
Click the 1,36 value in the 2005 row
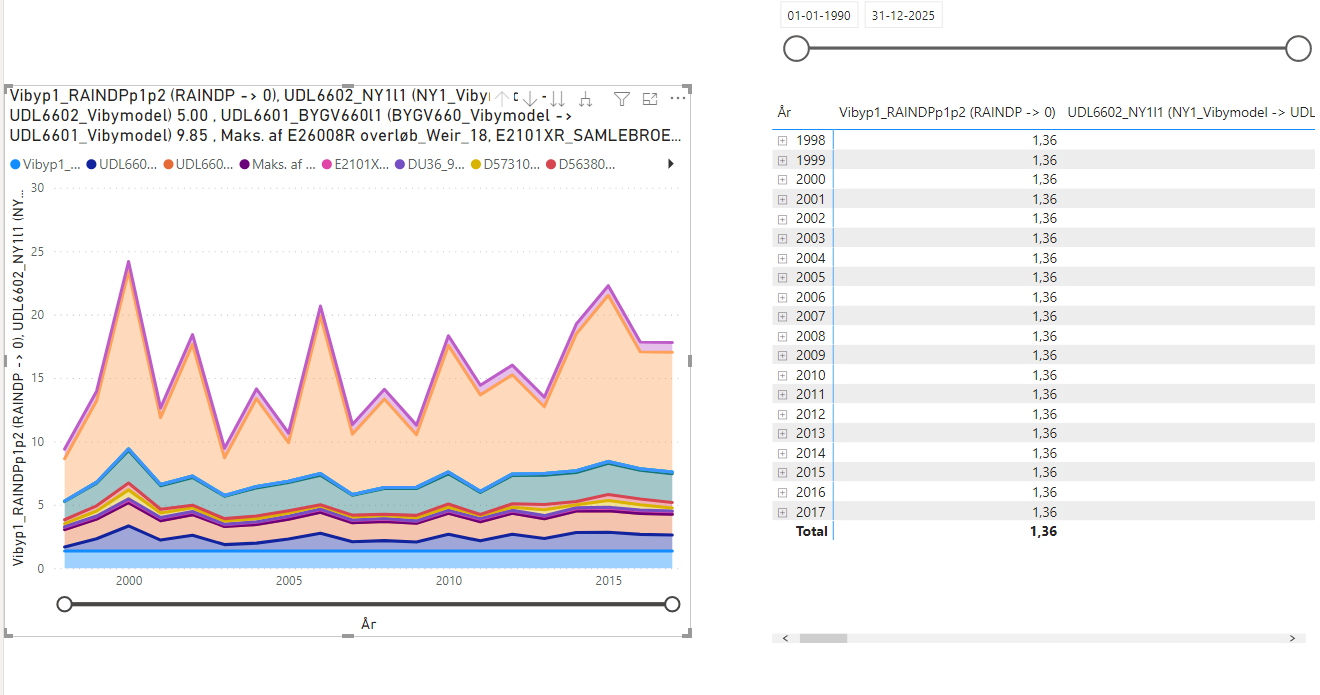[x=1044, y=277]
